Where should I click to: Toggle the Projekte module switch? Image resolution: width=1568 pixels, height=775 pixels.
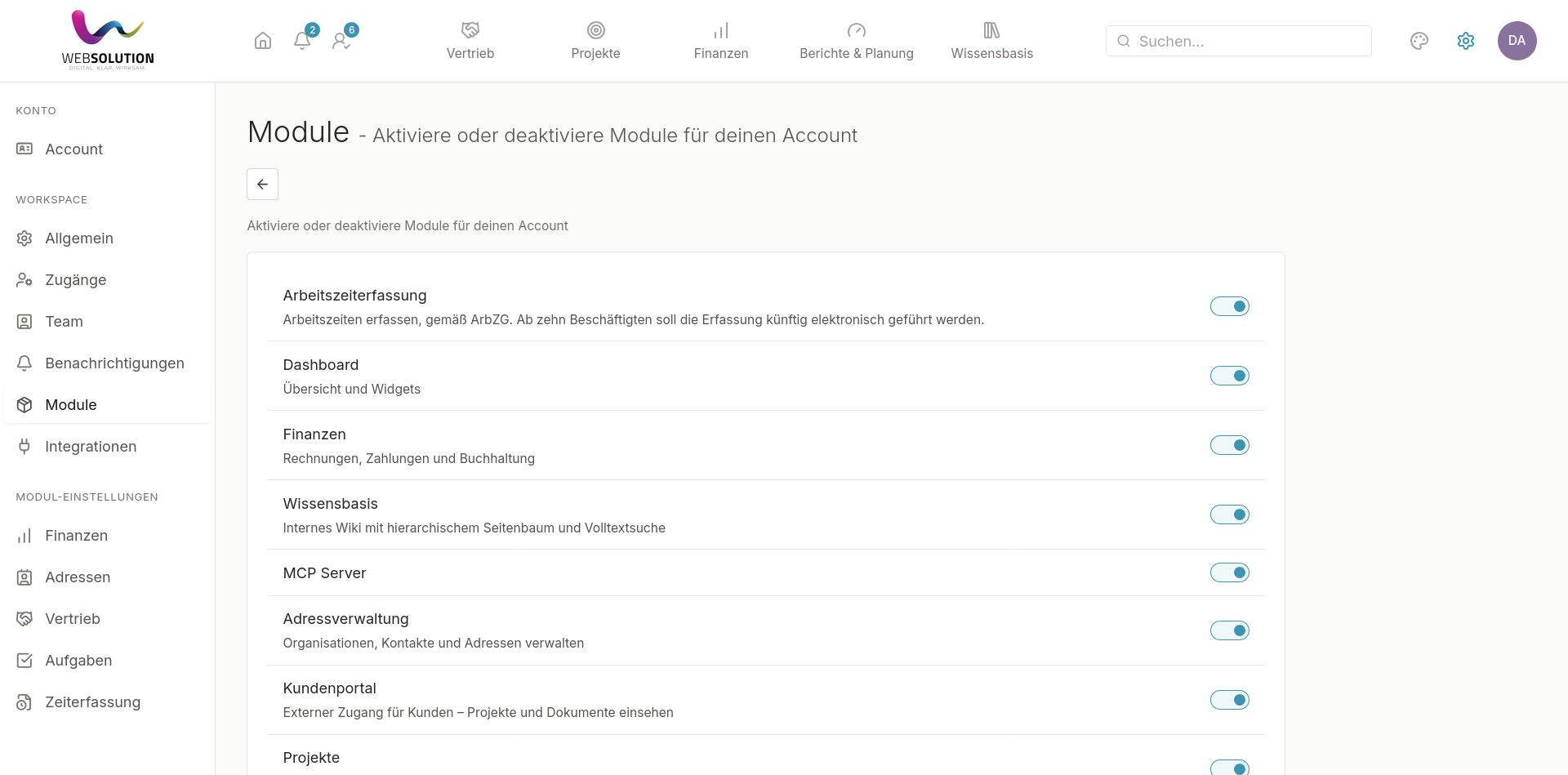[1230, 768]
